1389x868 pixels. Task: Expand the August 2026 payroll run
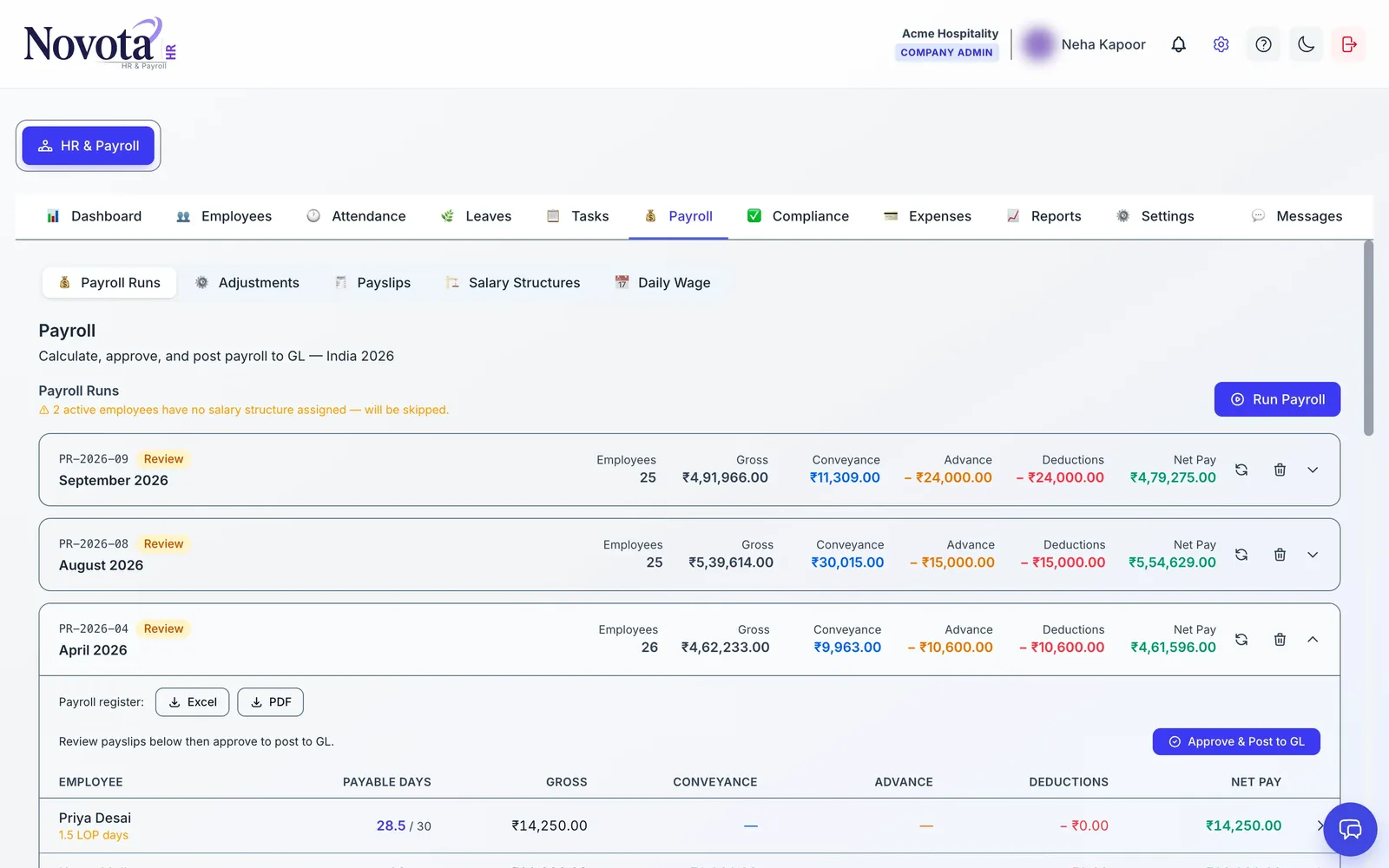pos(1313,555)
